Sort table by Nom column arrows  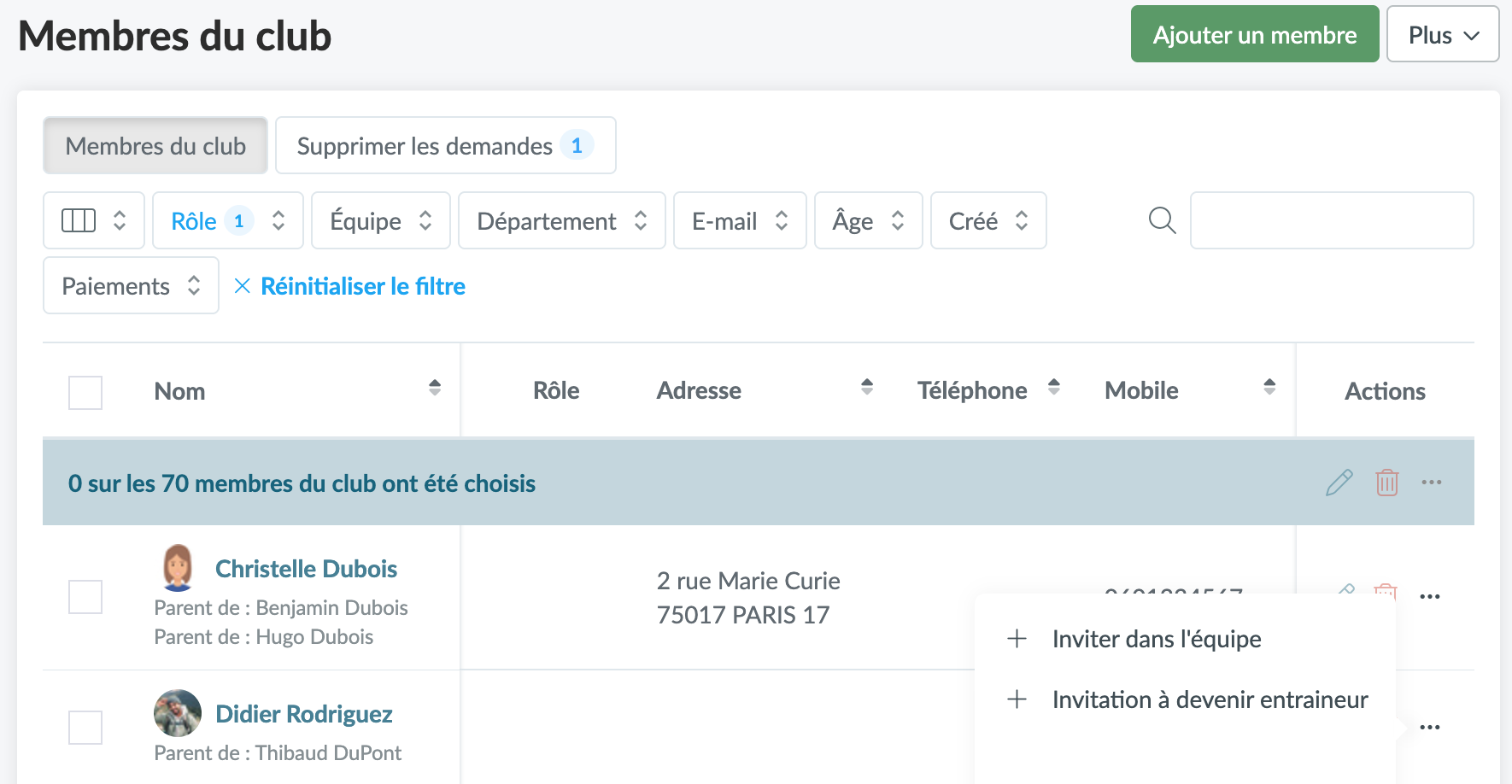click(435, 388)
